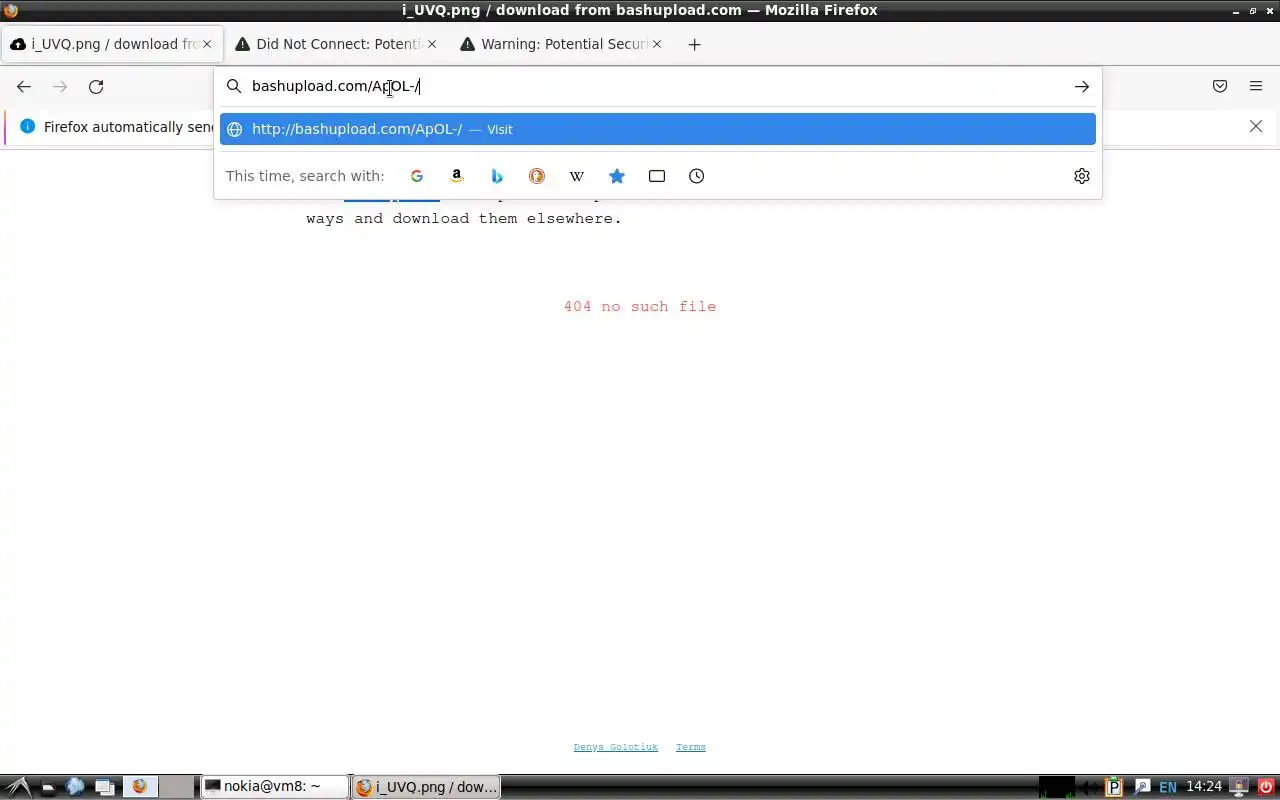Open the Firefox application menu
This screenshot has height=800, width=1280.
(x=1256, y=87)
